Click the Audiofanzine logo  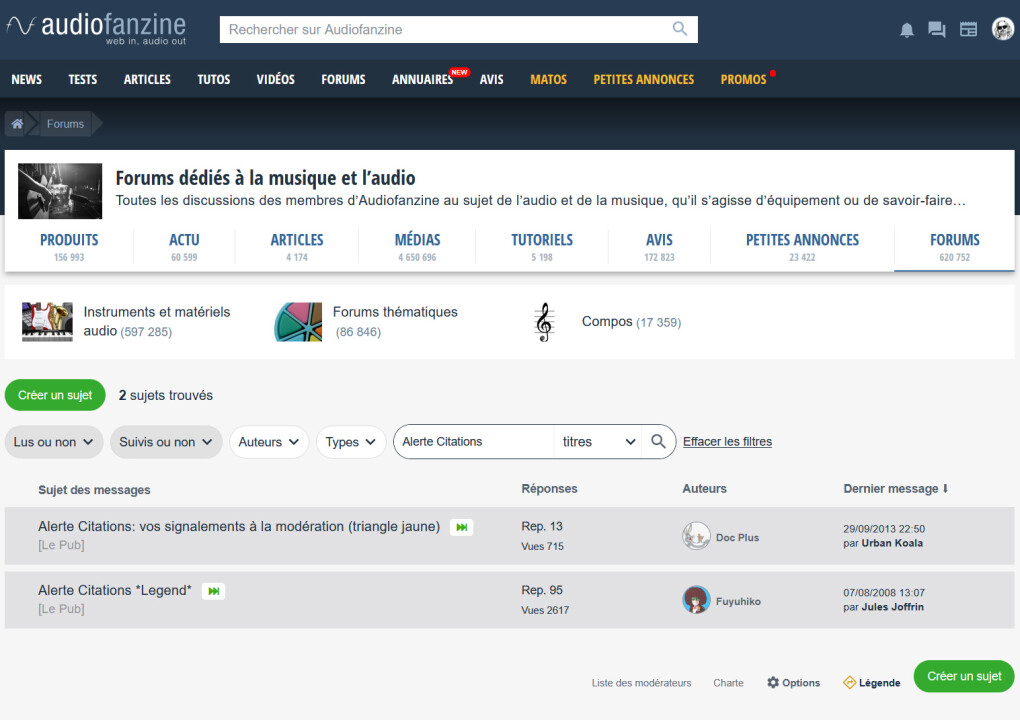pyautogui.click(x=96, y=29)
